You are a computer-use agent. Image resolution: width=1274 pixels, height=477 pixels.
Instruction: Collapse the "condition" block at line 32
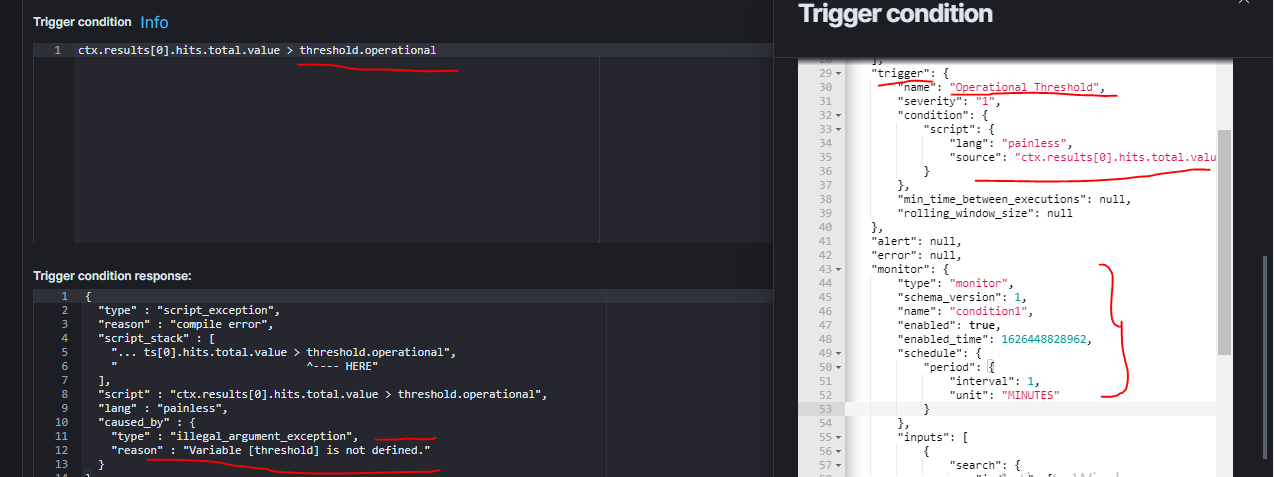(838, 115)
